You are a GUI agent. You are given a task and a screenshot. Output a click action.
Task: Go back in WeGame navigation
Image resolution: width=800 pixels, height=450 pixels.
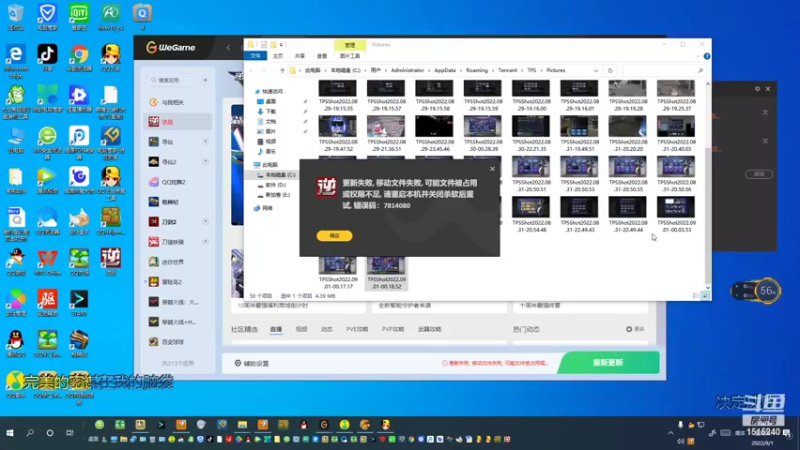click(x=228, y=47)
